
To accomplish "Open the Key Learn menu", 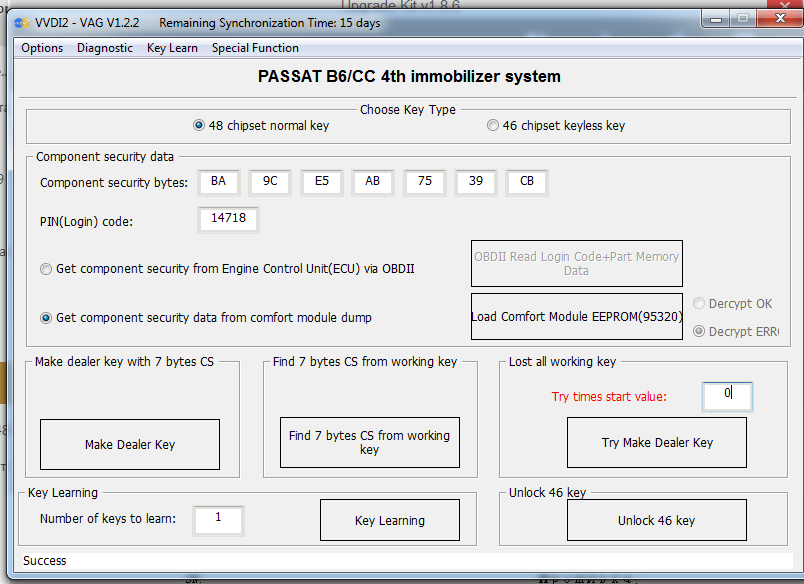I will [x=172, y=48].
